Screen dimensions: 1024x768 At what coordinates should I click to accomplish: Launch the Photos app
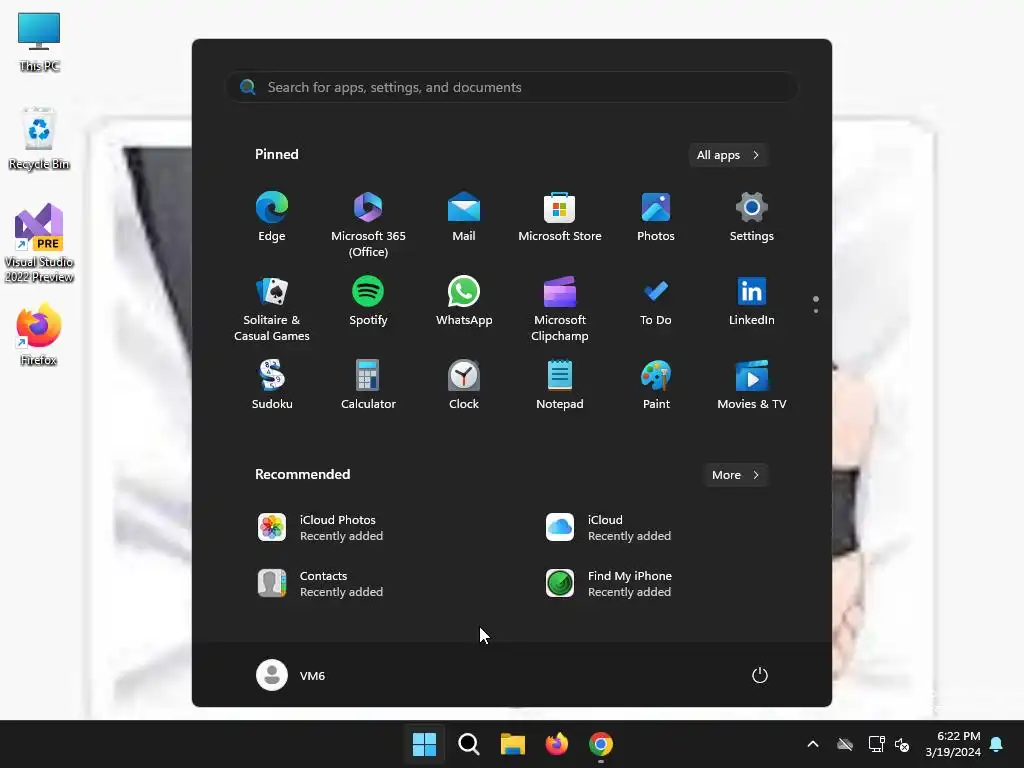[x=656, y=217]
